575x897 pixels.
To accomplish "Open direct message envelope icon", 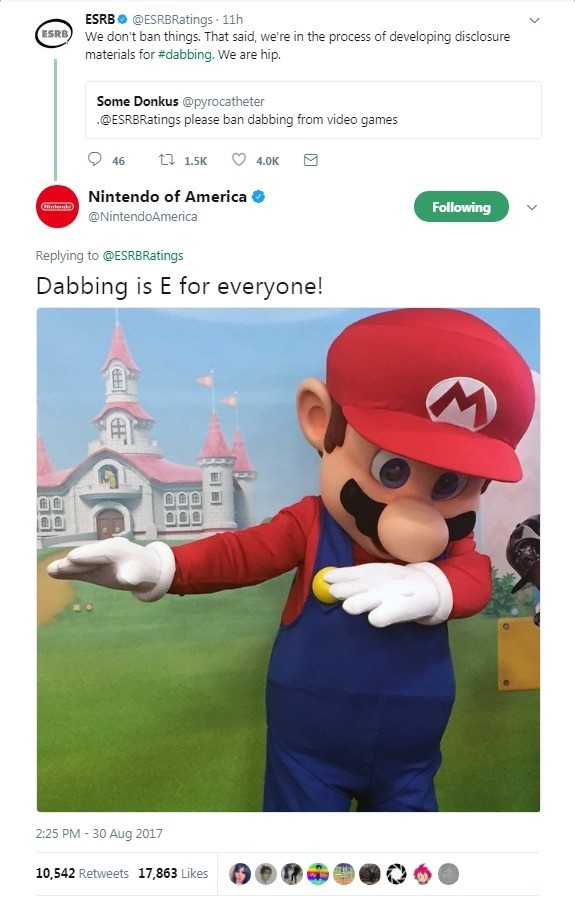I will [311, 160].
